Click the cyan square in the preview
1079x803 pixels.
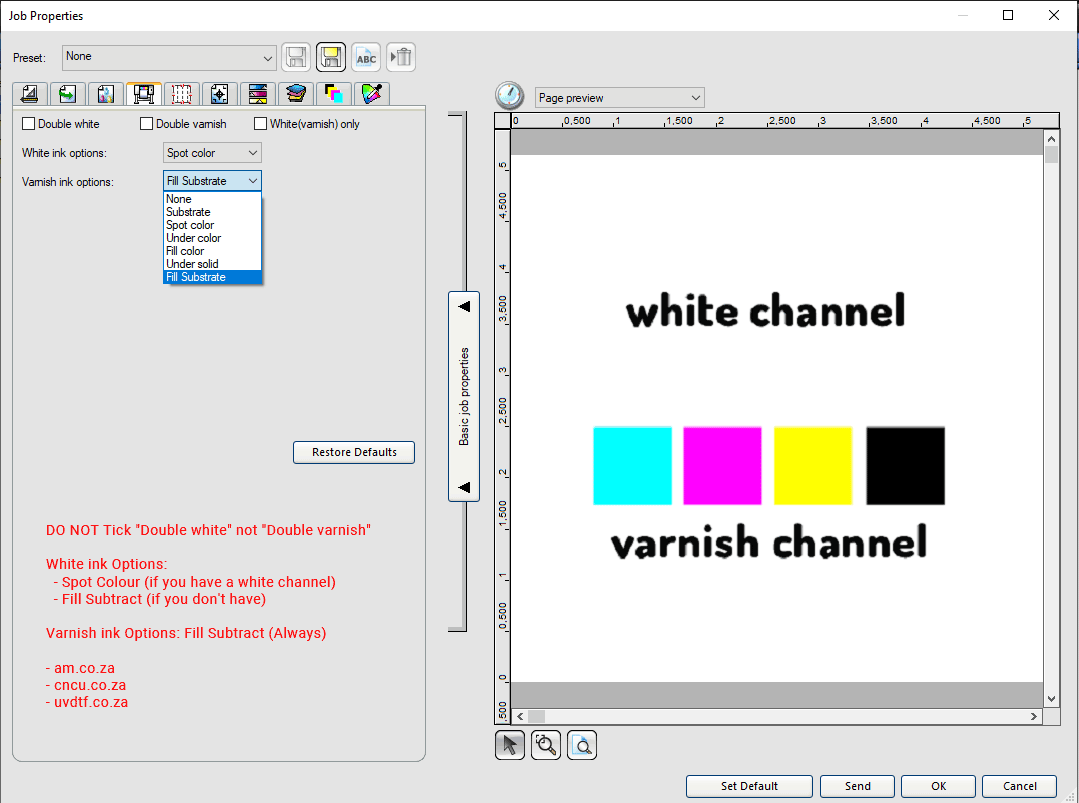tap(632, 466)
